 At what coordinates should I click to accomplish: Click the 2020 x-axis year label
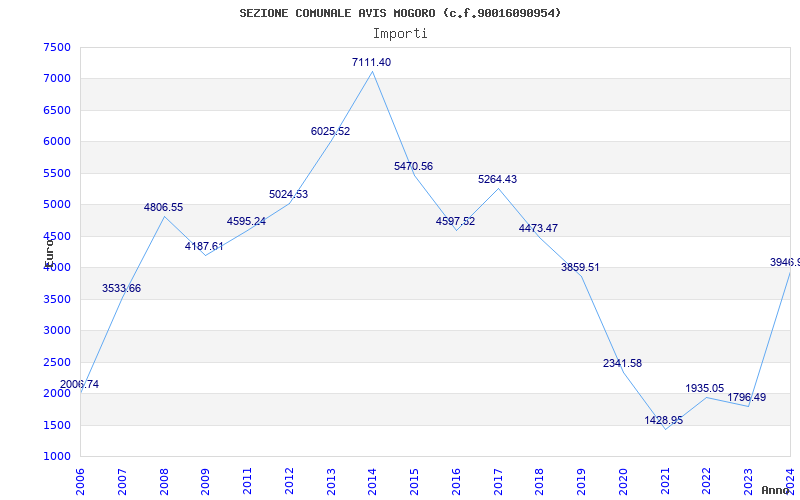point(623,482)
